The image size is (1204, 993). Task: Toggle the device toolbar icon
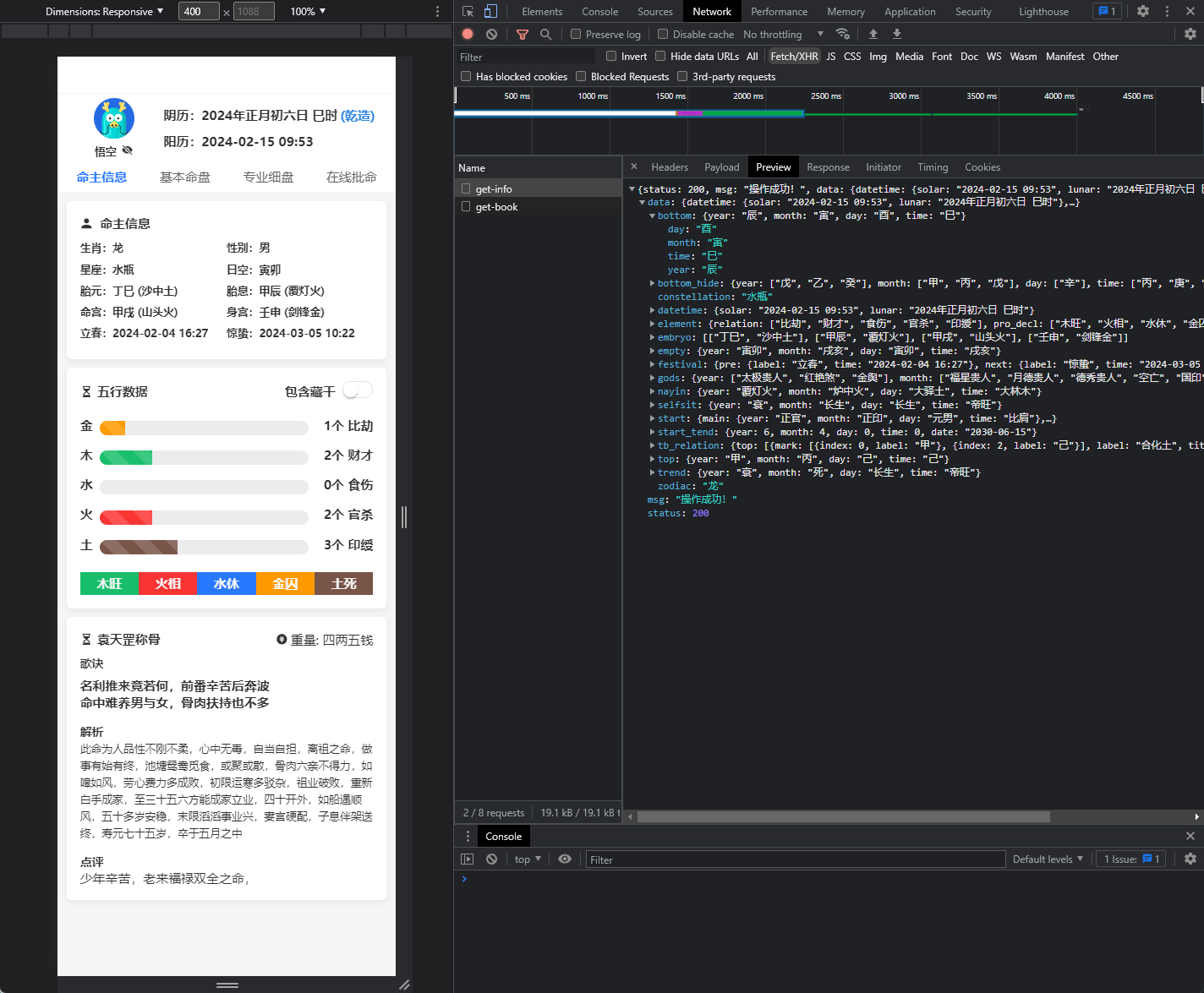tap(490, 11)
